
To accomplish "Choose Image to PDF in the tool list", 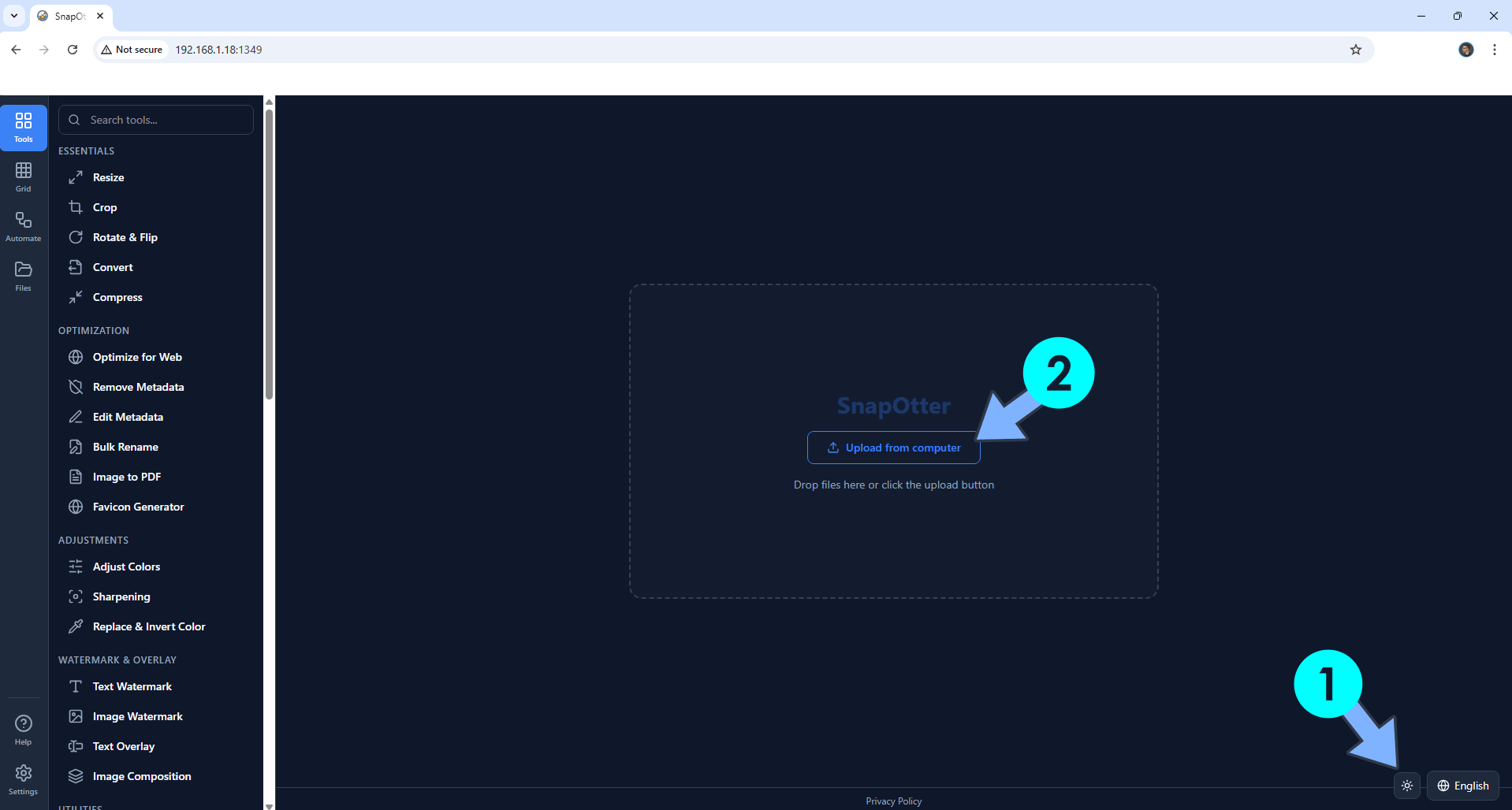I will [x=127, y=477].
